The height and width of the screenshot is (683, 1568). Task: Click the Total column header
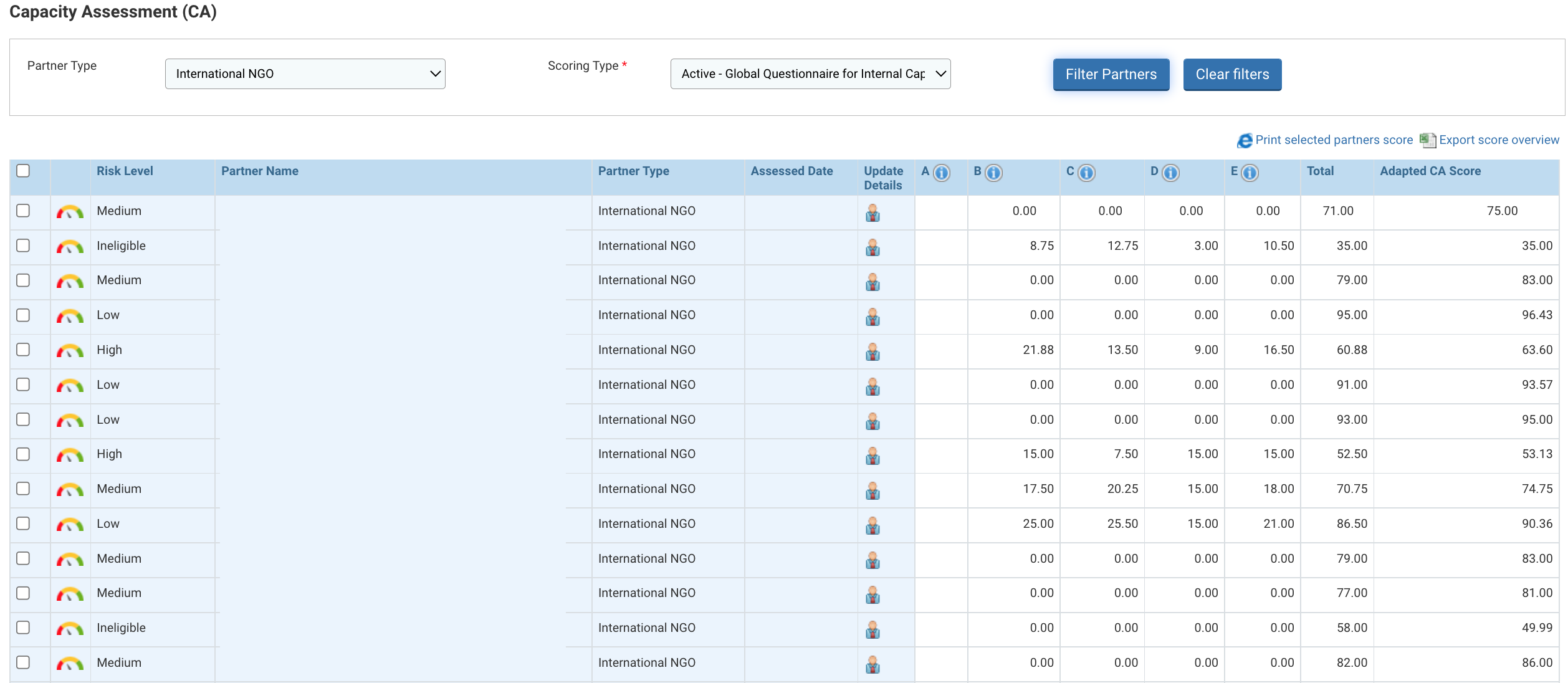click(x=1321, y=171)
